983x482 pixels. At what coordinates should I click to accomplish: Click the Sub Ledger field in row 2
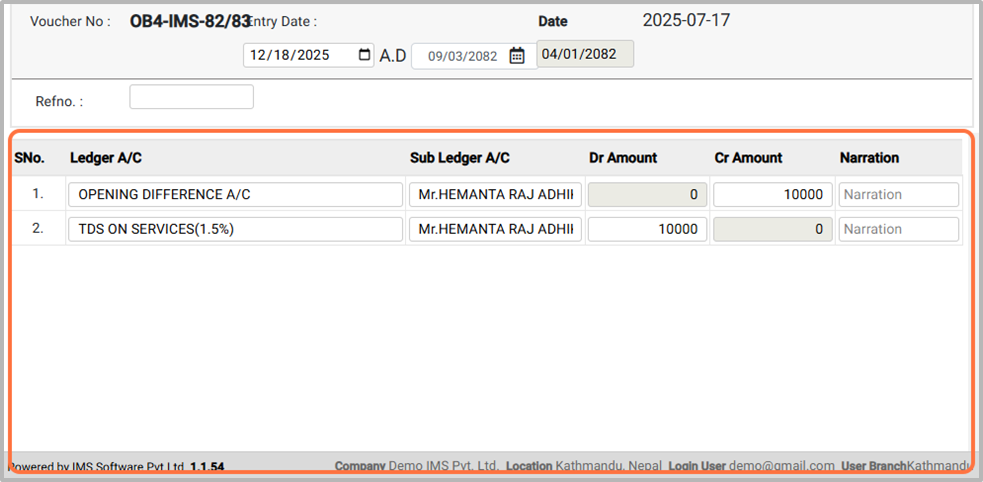tap(496, 229)
